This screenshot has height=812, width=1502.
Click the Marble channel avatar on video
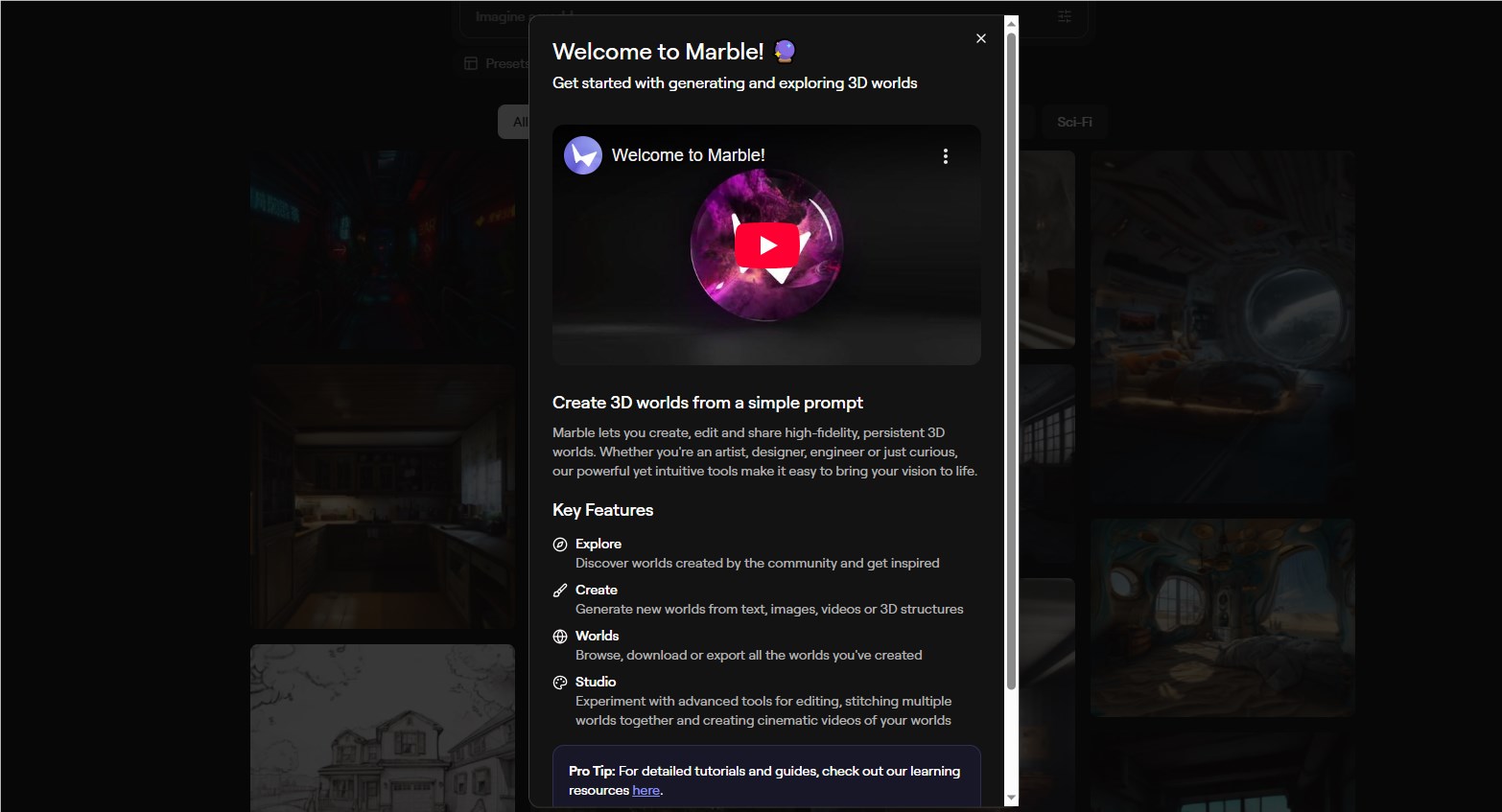pyautogui.click(x=582, y=155)
